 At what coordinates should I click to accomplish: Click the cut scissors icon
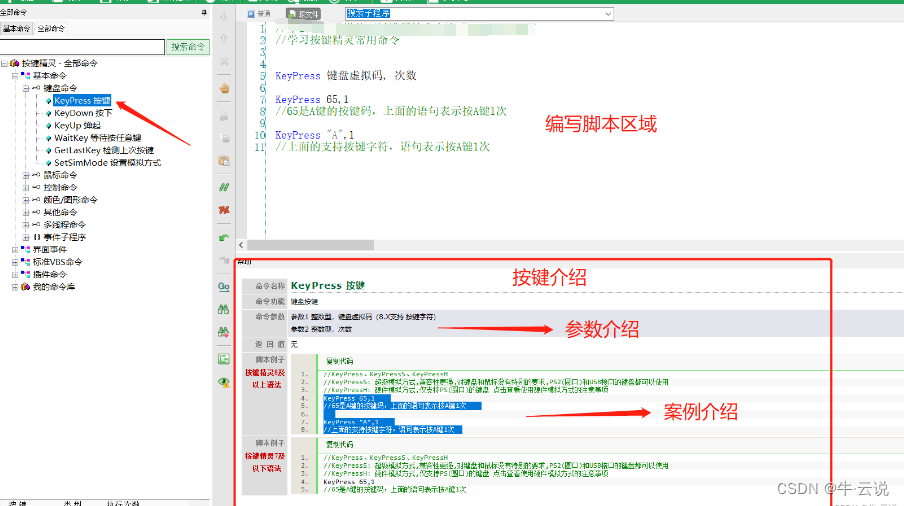pos(224,116)
